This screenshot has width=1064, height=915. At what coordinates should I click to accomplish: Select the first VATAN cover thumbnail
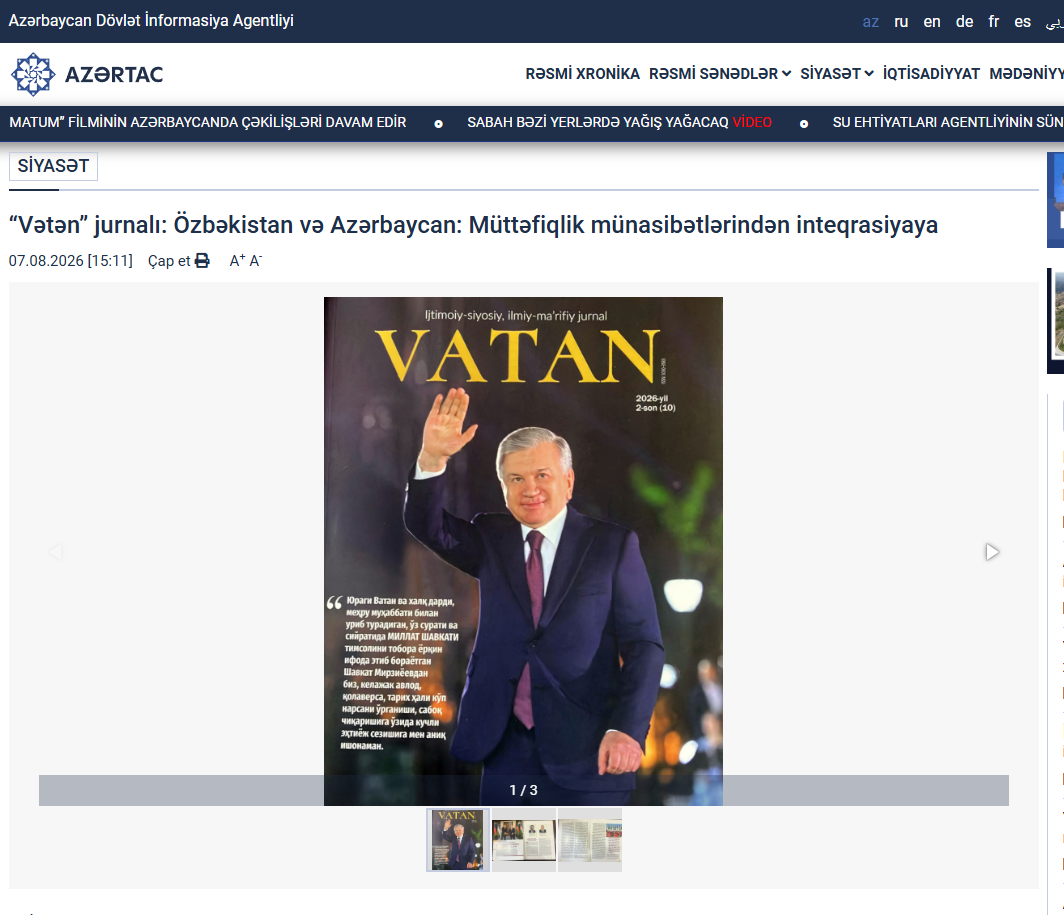pyautogui.click(x=458, y=840)
